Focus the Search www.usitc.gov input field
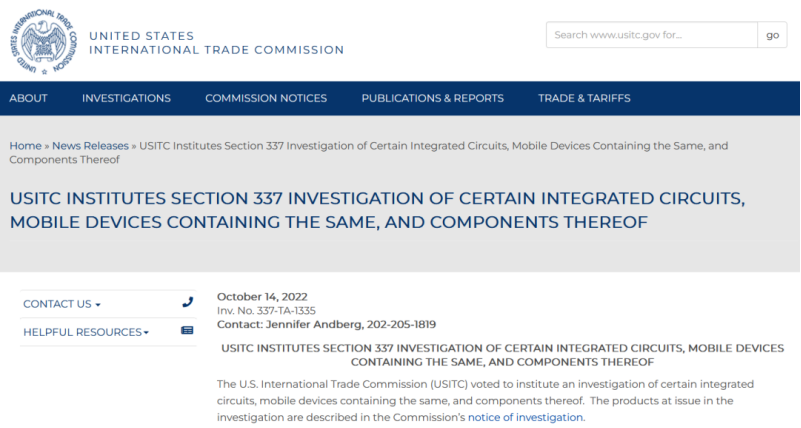This screenshot has height=428, width=801. (651, 35)
